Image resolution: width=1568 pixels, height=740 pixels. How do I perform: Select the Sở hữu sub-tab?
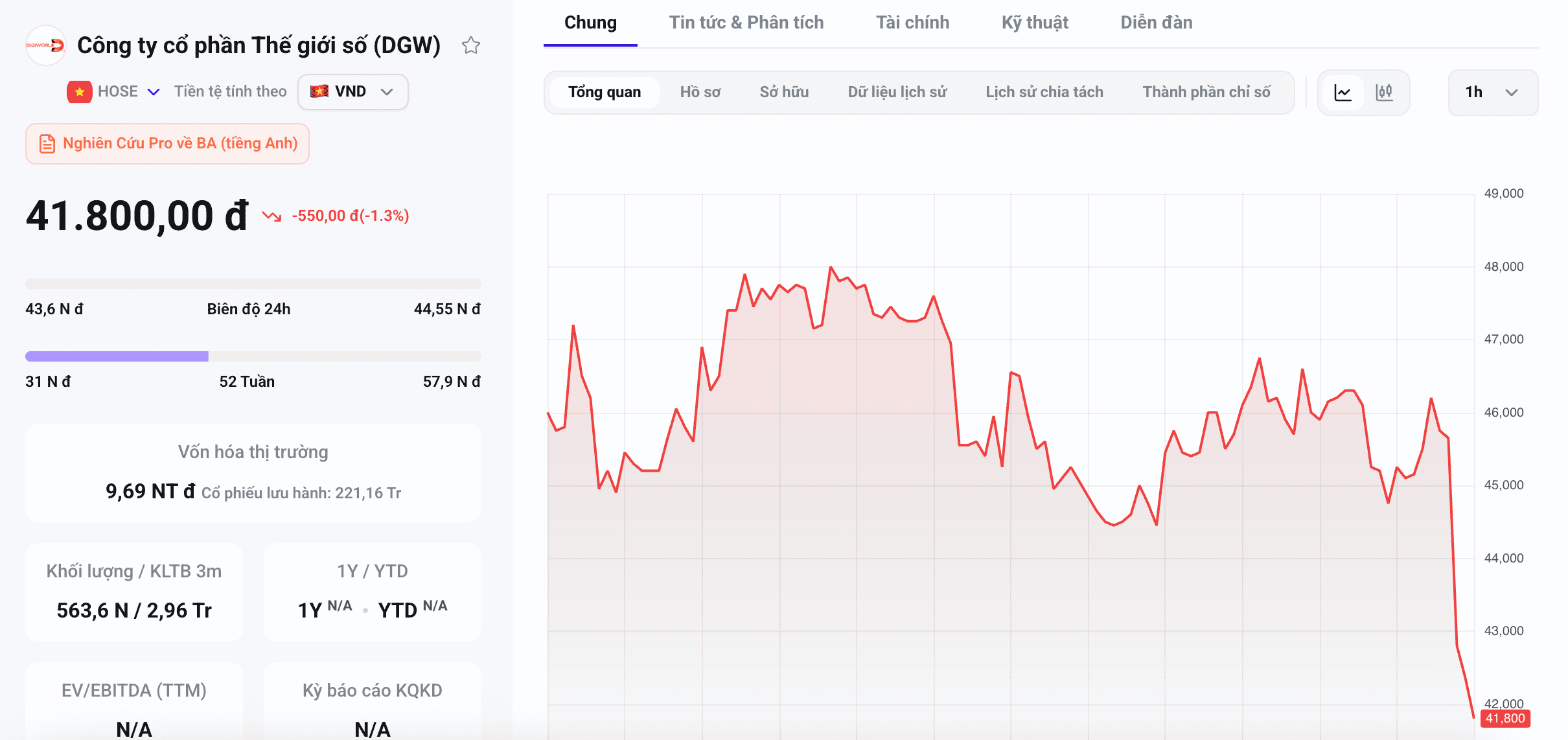click(x=784, y=93)
